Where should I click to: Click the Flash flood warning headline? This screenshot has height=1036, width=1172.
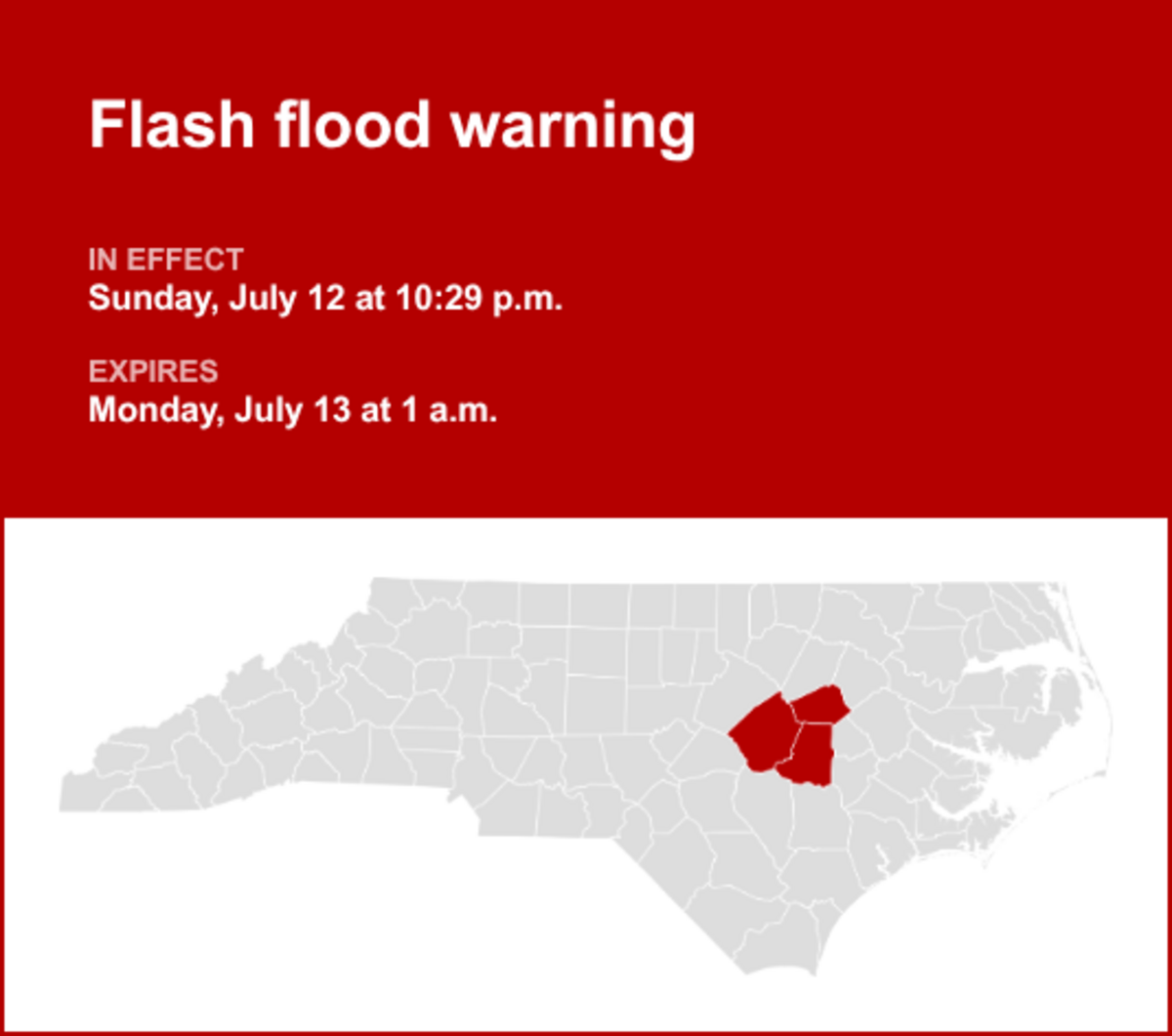tap(392, 126)
